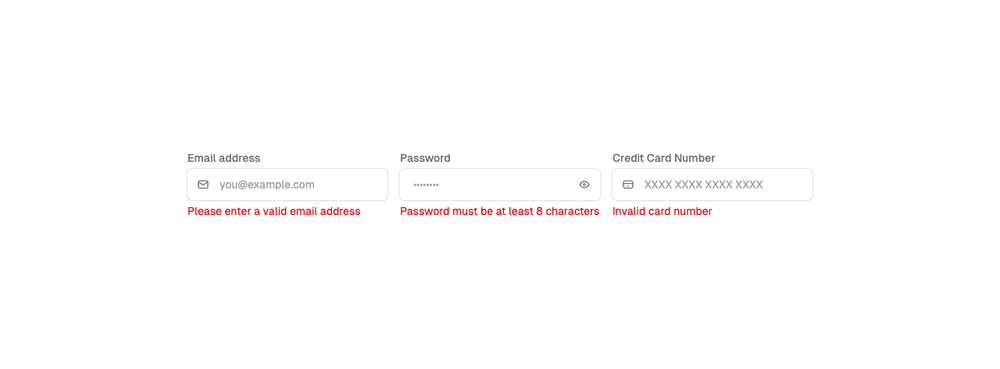1000x369 pixels.
Task: Click the first XXXX group in card placeholder
Action: point(658,185)
